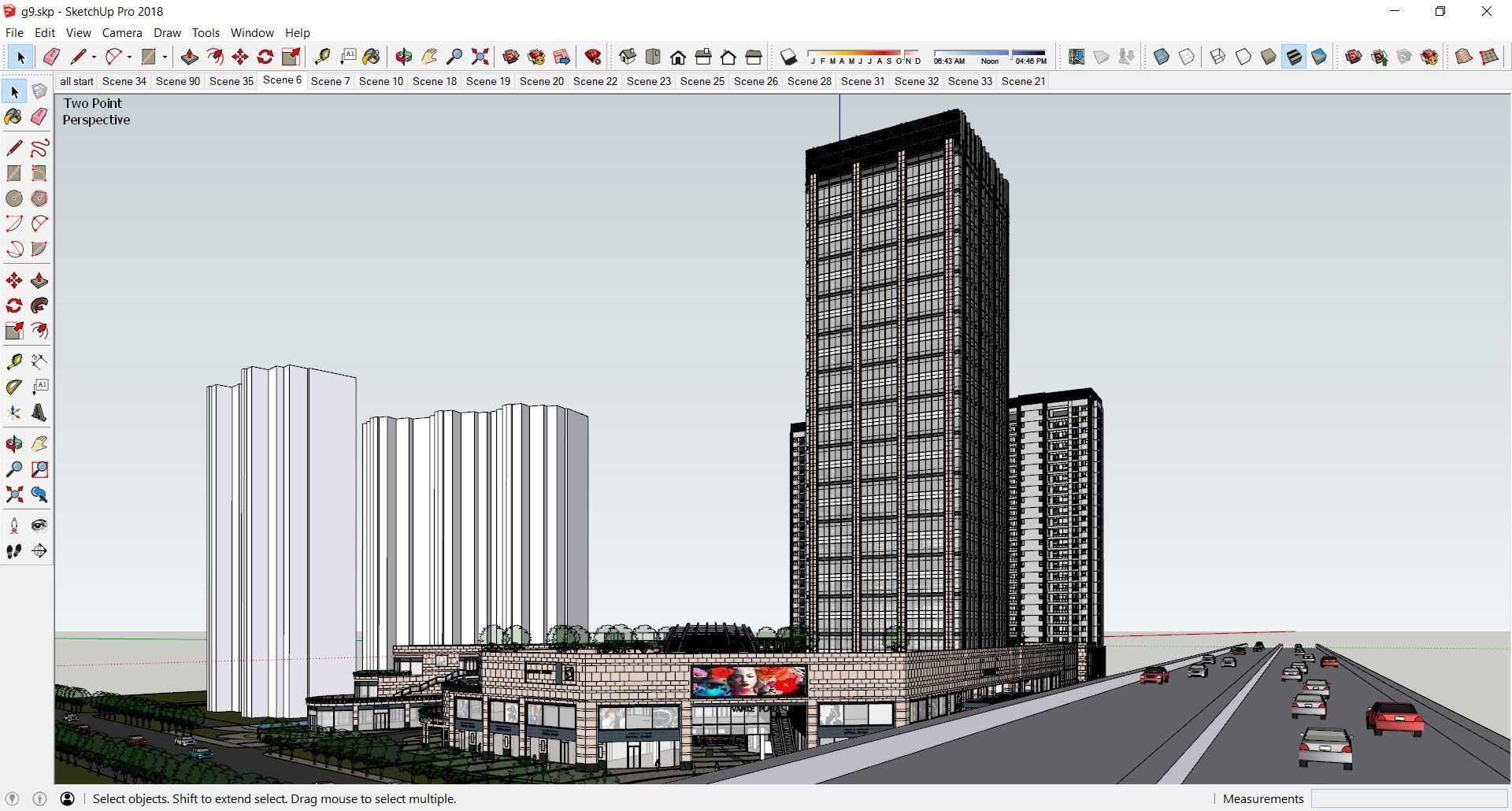1512x811 pixels.
Task: Click the billboard image on the building
Action: [749, 681]
